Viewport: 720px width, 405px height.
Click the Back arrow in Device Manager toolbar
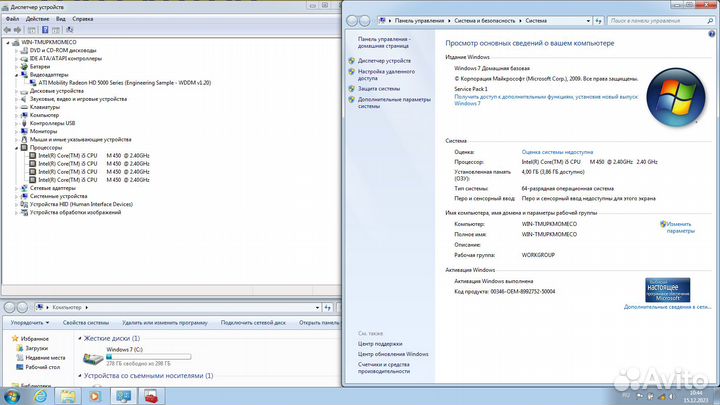click(7, 30)
